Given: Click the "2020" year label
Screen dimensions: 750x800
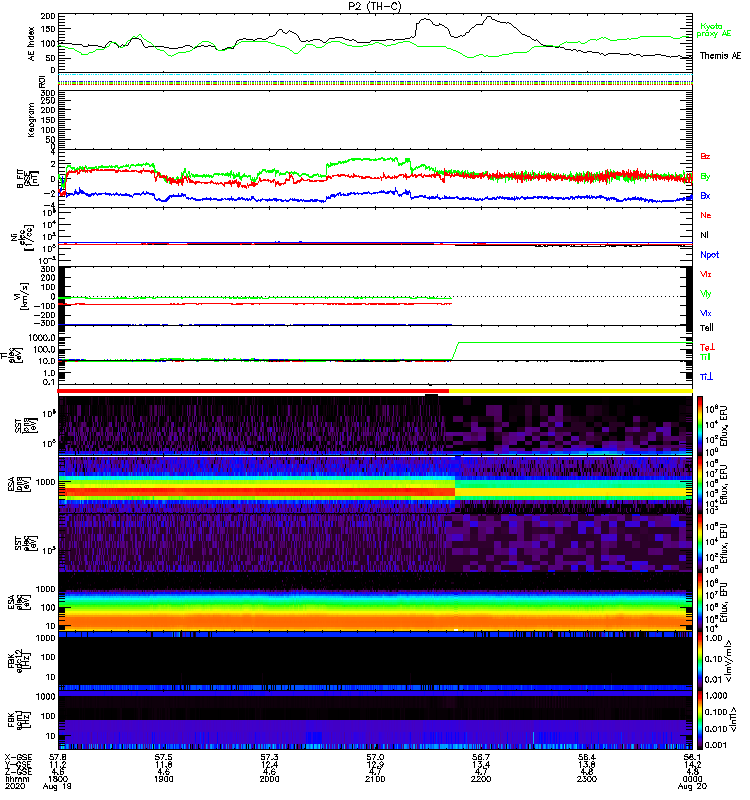Looking at the screenshot, I should [14, 786].
